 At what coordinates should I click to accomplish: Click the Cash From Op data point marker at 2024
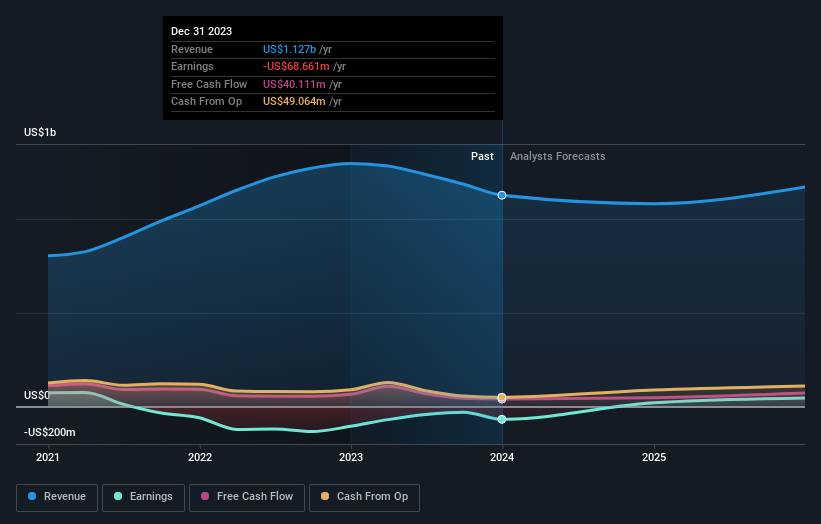pos(502,397)
